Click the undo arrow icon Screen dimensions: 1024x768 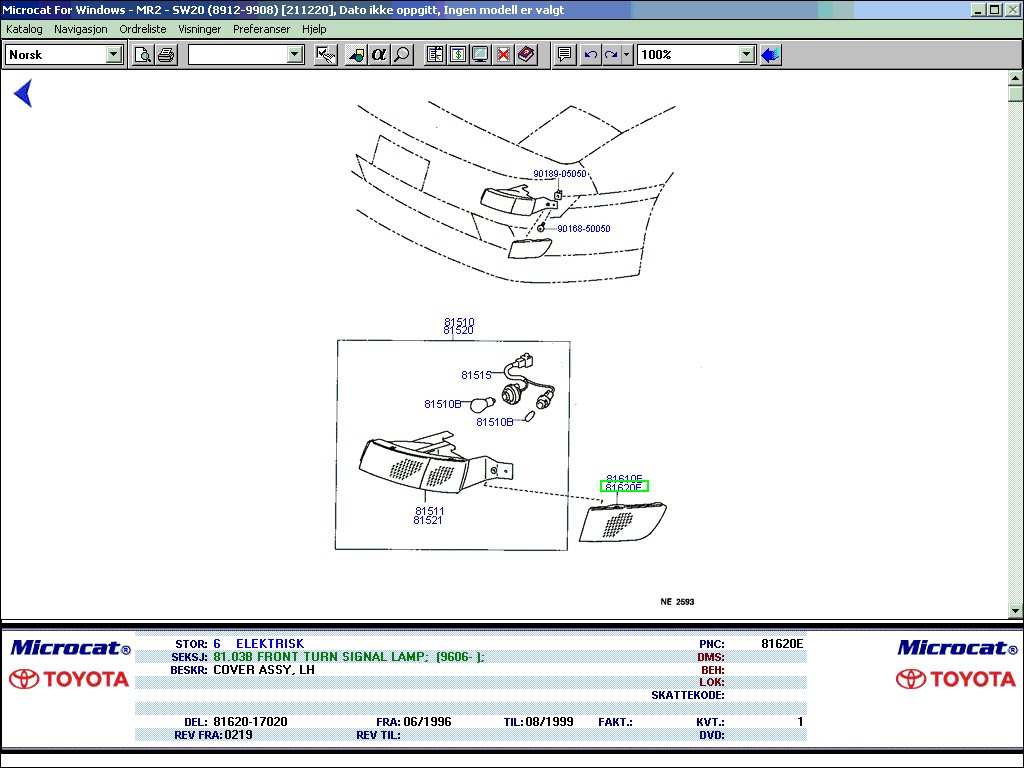[x=590, y=55]
